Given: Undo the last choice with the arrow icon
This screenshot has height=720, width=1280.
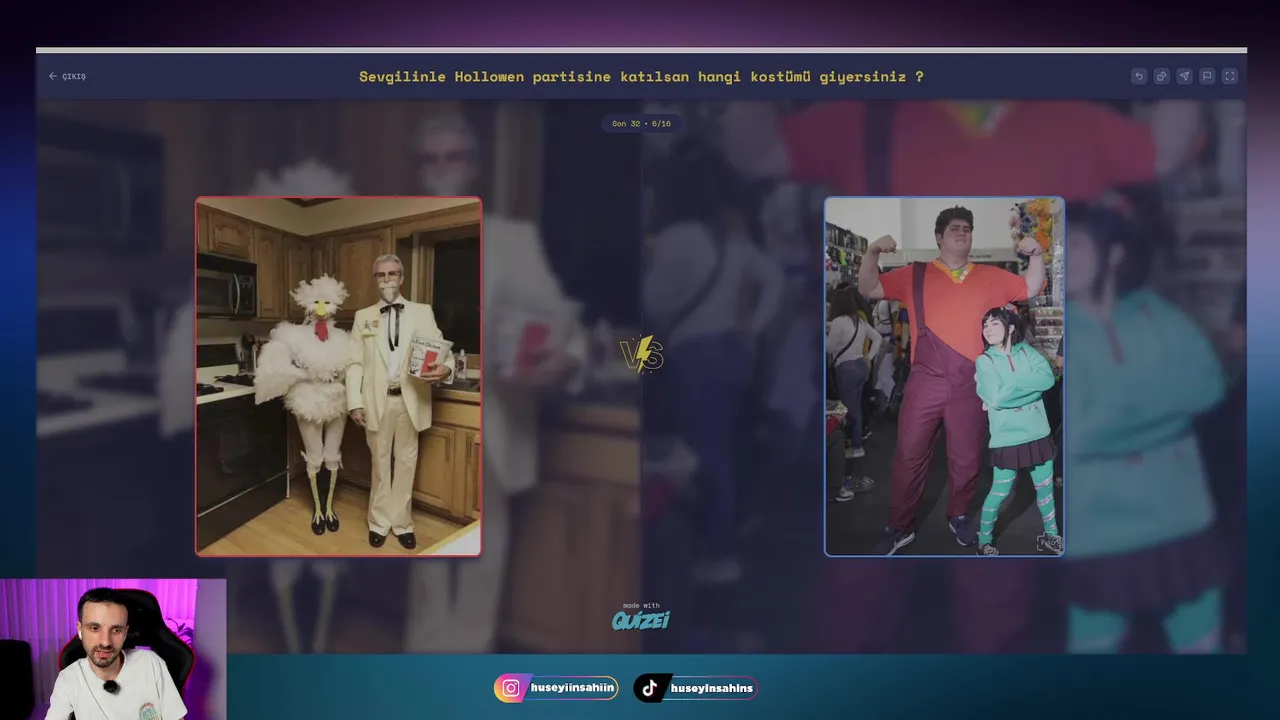Looking at the screenshot, I should tap(1138, 76).
